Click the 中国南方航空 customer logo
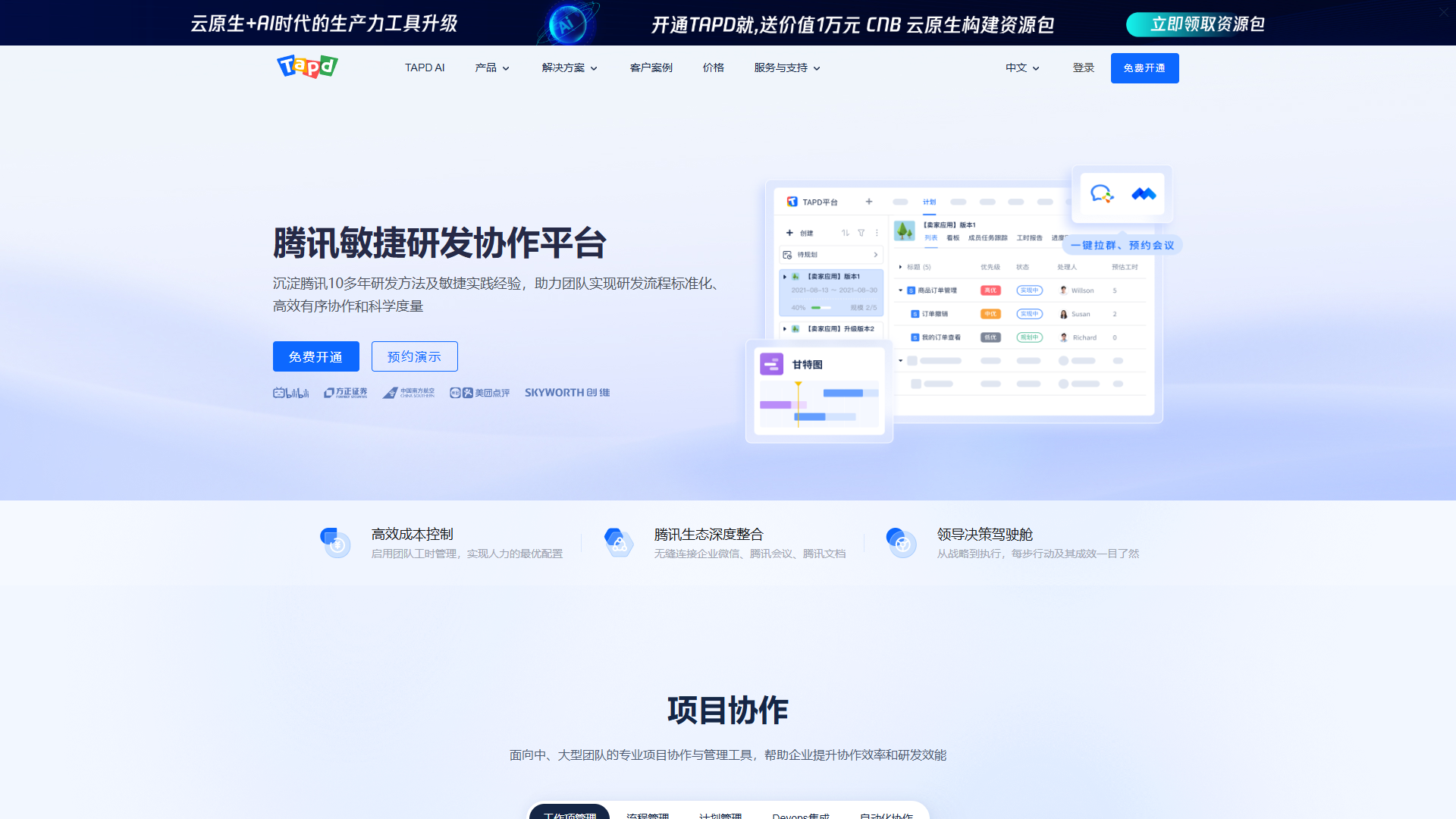 [x=409, y=393]
